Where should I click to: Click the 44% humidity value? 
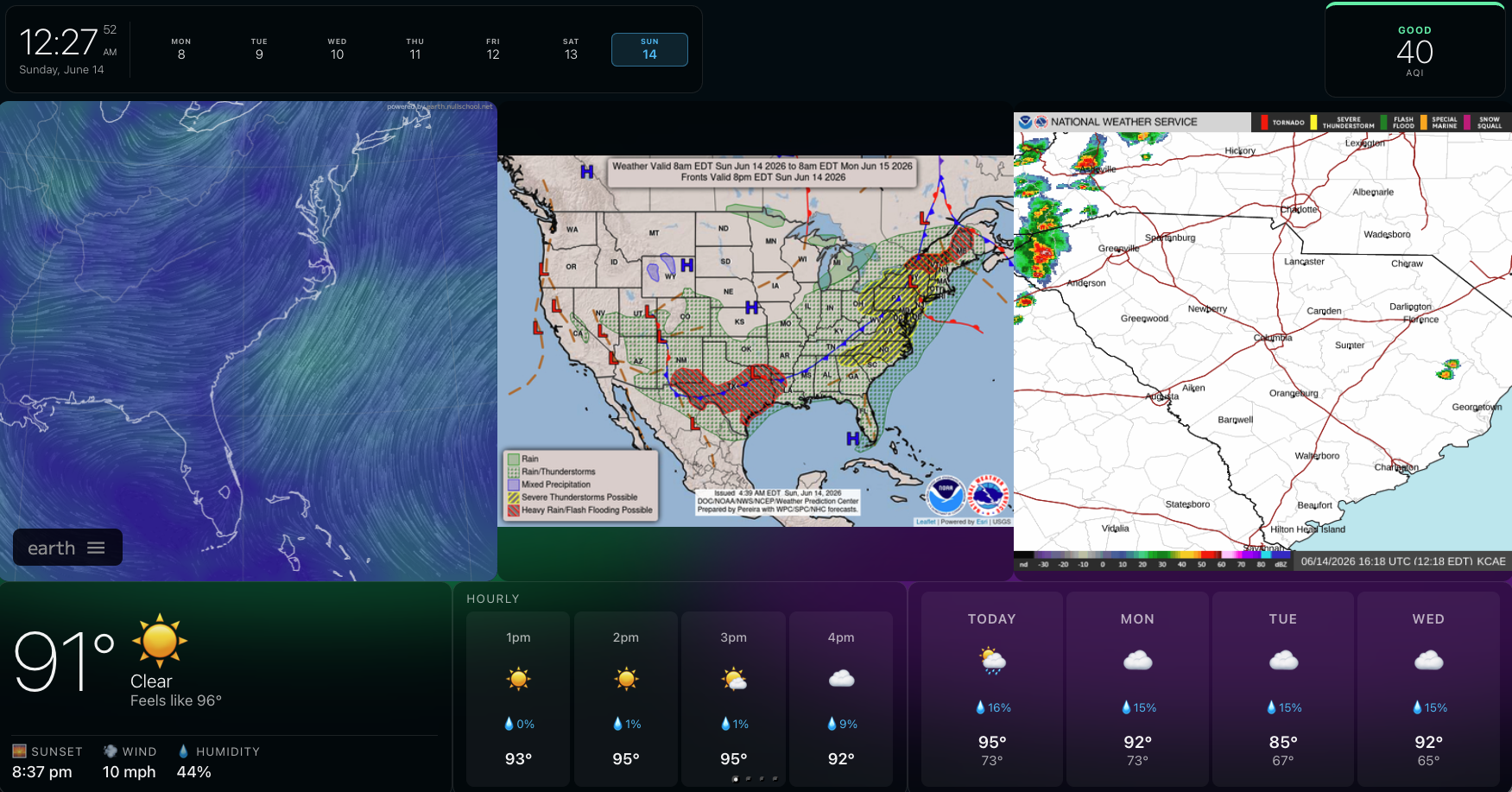tap(194, 772)
